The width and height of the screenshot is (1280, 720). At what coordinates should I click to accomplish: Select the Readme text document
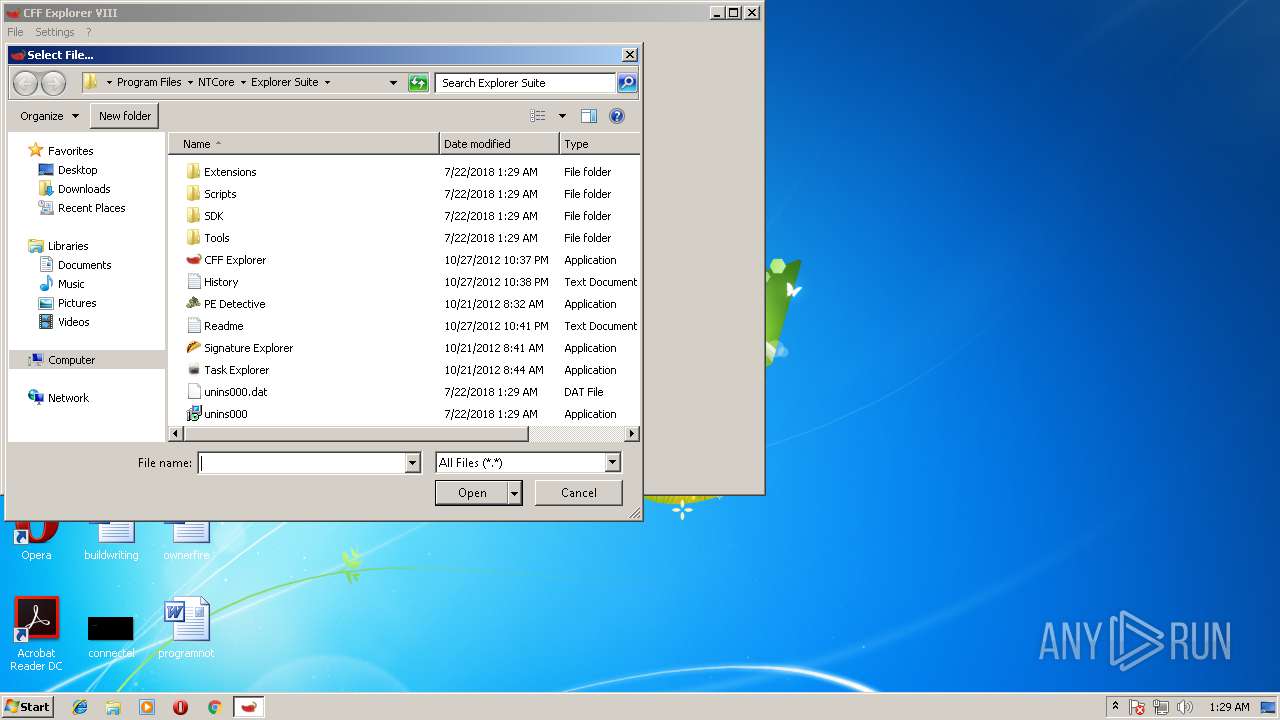(x=223, y=326)
